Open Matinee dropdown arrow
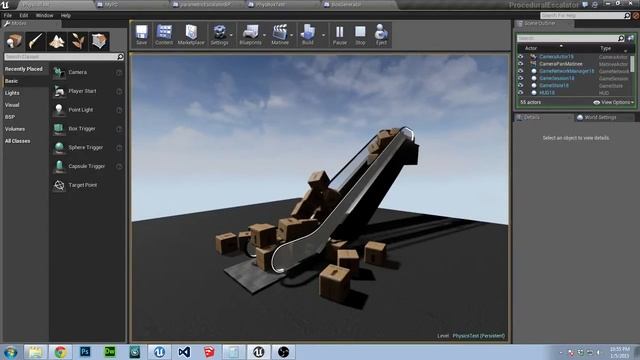640x360 pixels. point(292,35)
